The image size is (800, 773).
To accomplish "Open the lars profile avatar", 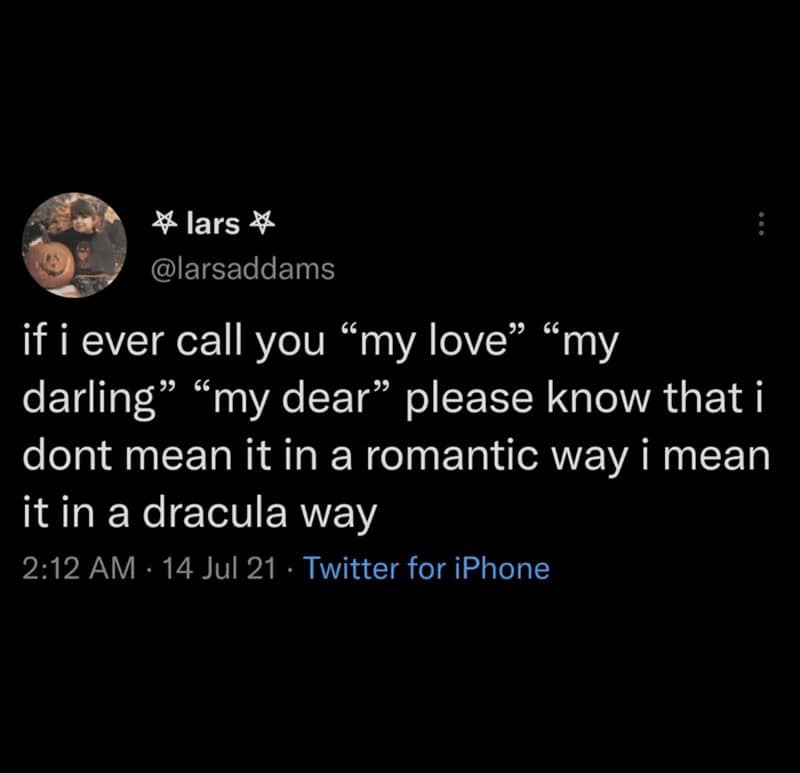I will click(x=75, y=245).
